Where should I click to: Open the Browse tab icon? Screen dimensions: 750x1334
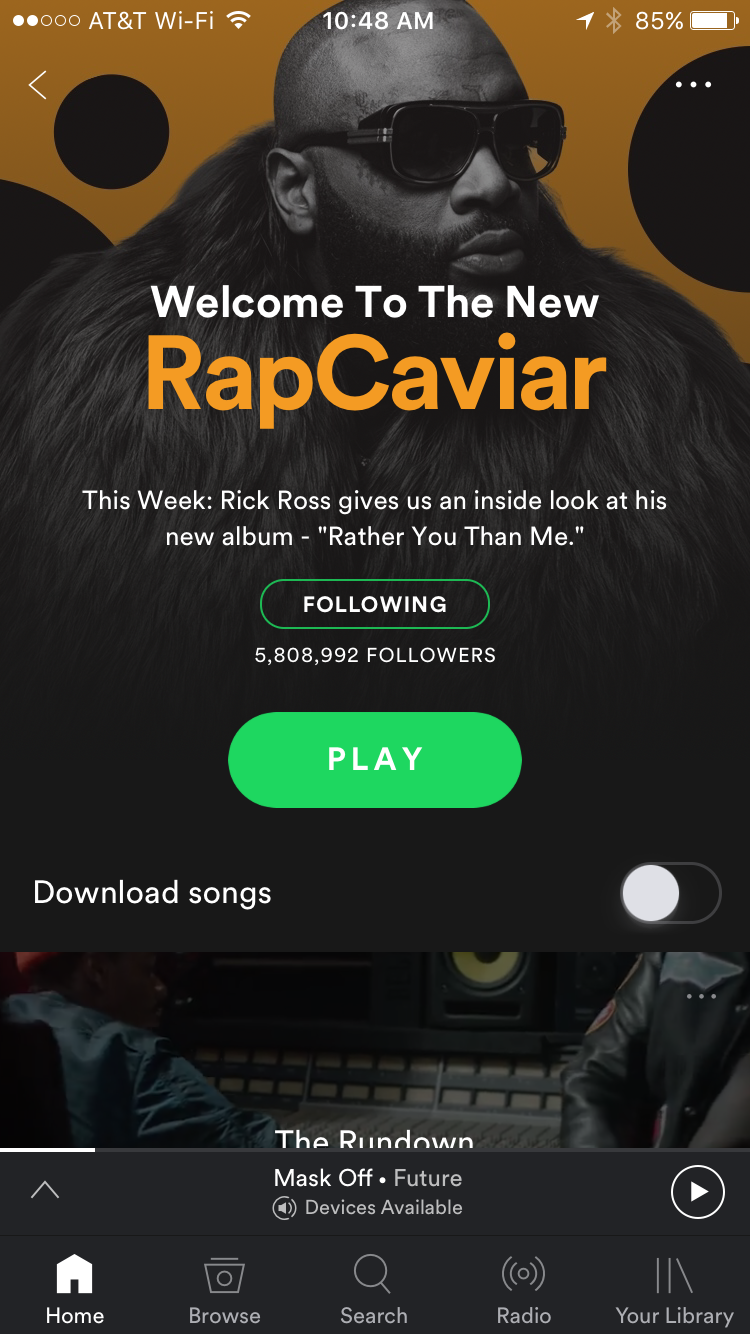(224, 1275)
